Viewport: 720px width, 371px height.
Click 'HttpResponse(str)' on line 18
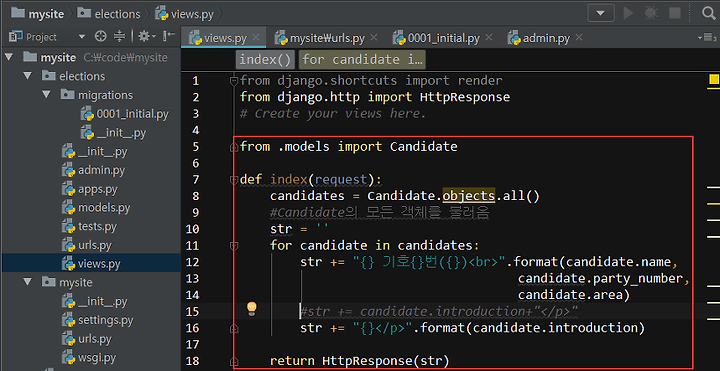click(385, 361)
